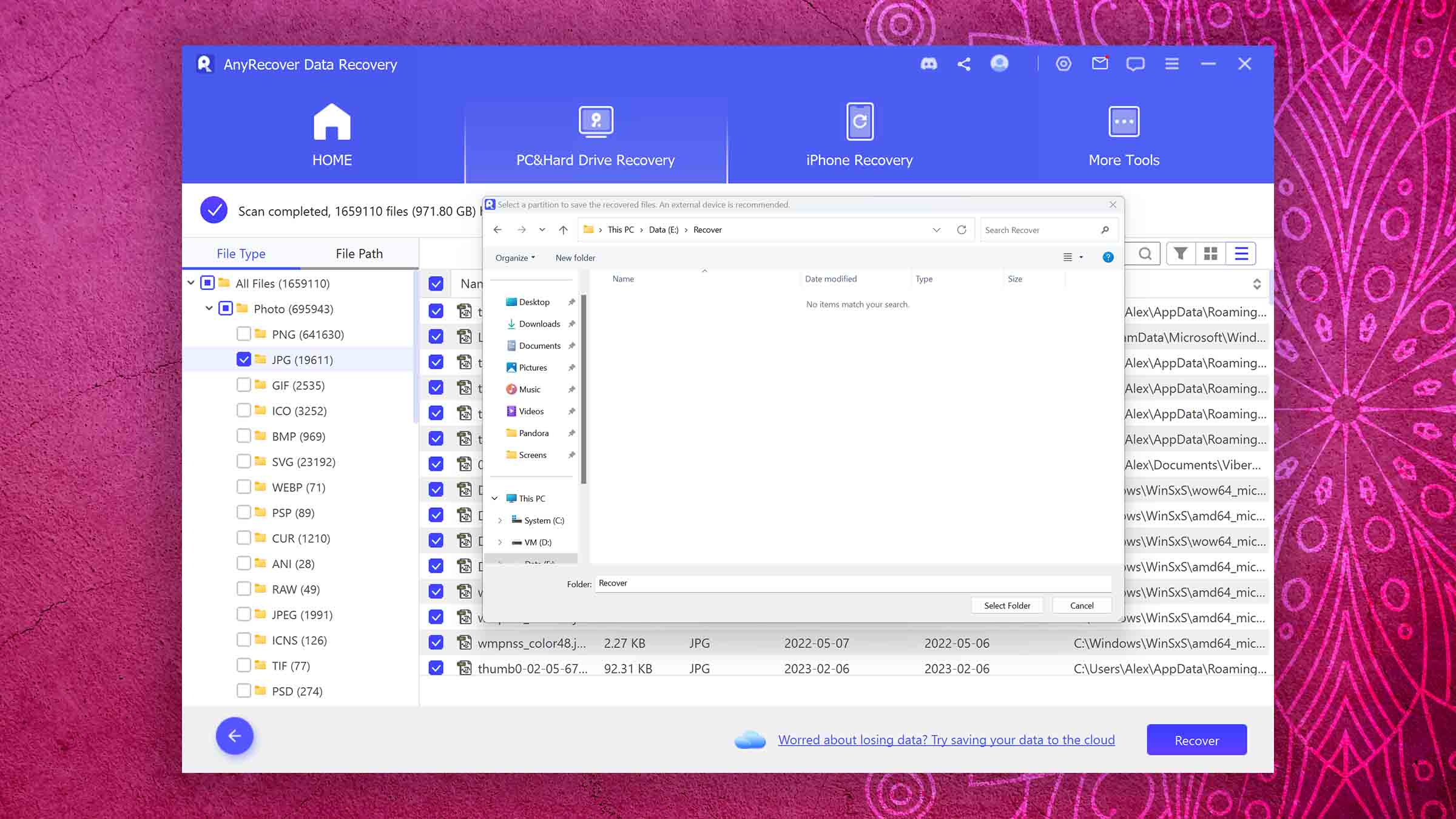Go back in folder dialog navigation

click(x=497, y=230)
